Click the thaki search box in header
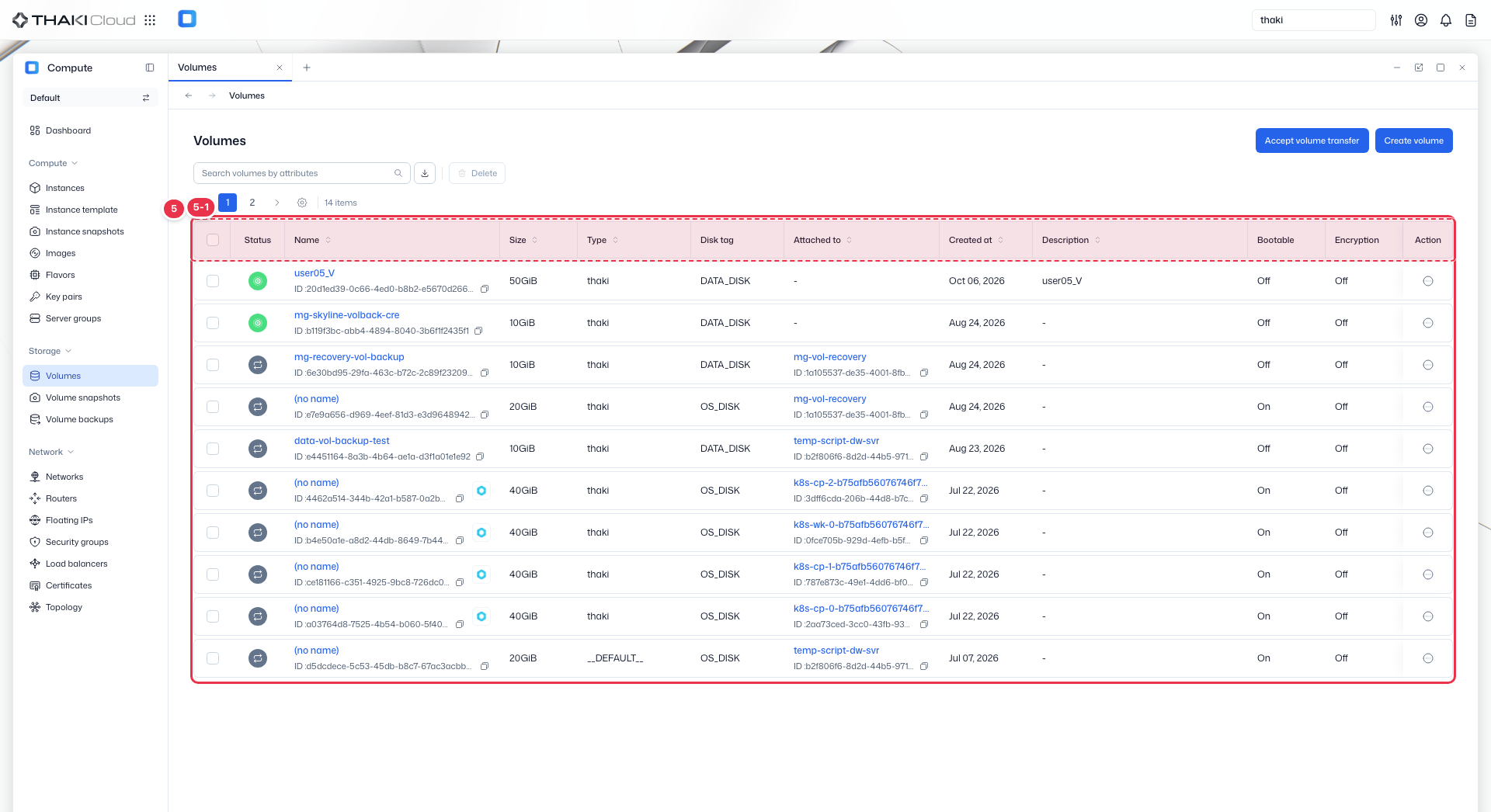The height and width of the screenshot is (812, 1491). click(1313, 20)
